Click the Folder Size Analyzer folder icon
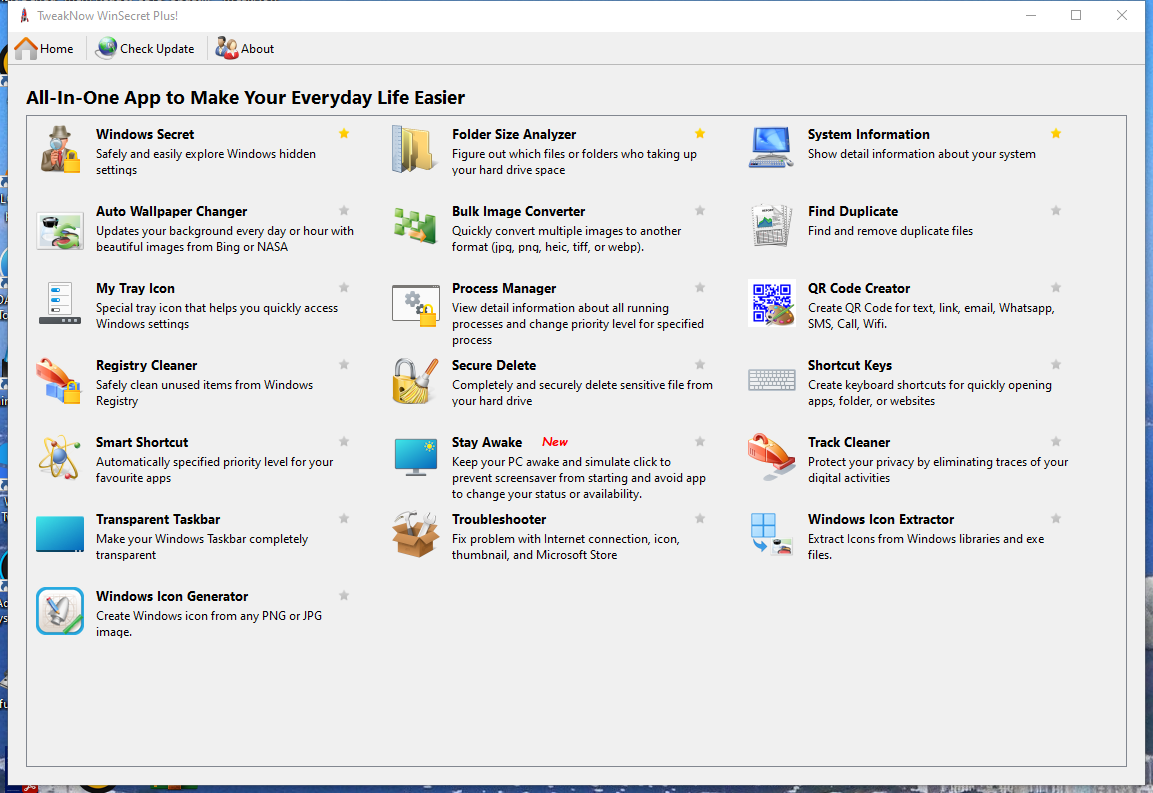Image resolution: width=1153 pixels, height=793 pixels. 414,150
